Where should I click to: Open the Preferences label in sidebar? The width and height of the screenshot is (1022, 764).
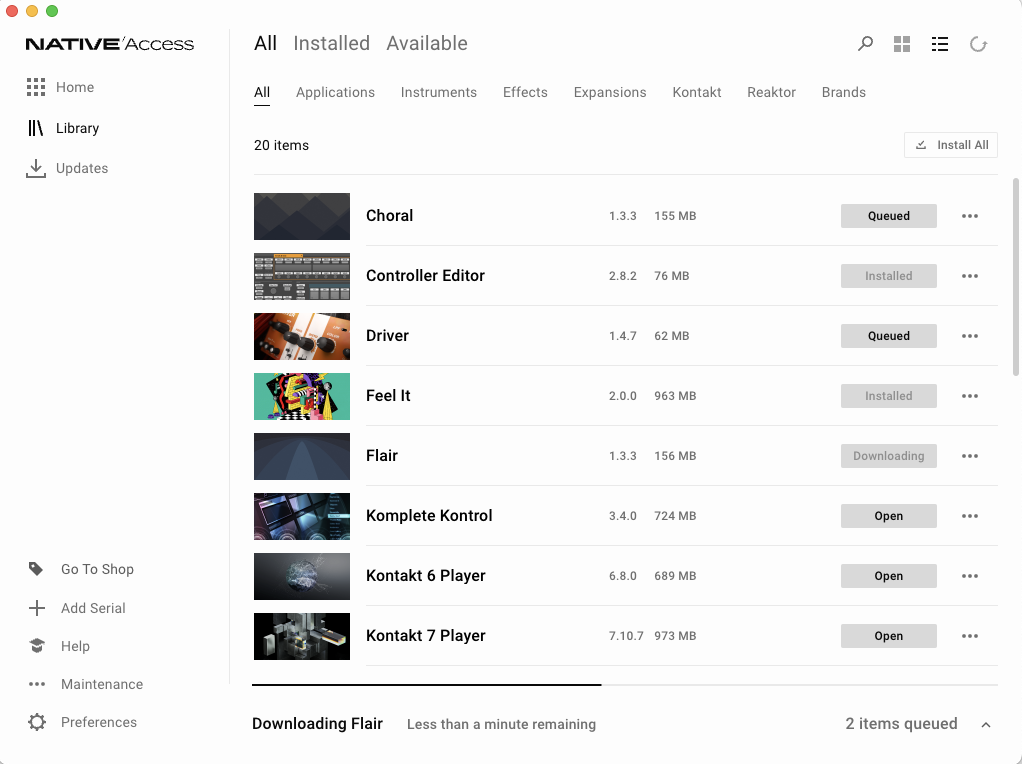tap(99, 722)
